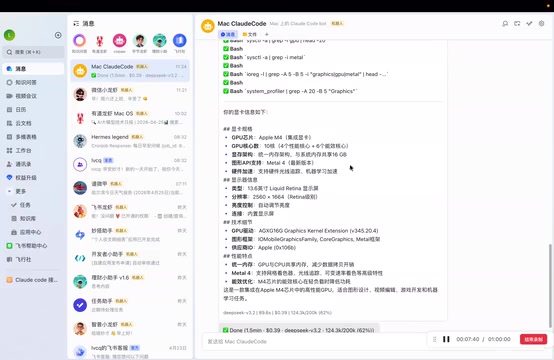Switch to the 文件 tab in chat
554x360 pixels.
tap(249, 34)
